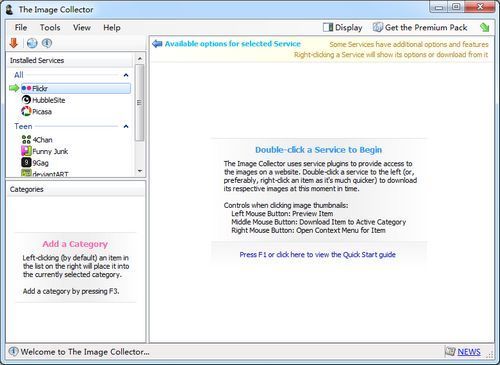Click Get the Premium Pack
Viewport: 500px width, 365px height.
420,27
